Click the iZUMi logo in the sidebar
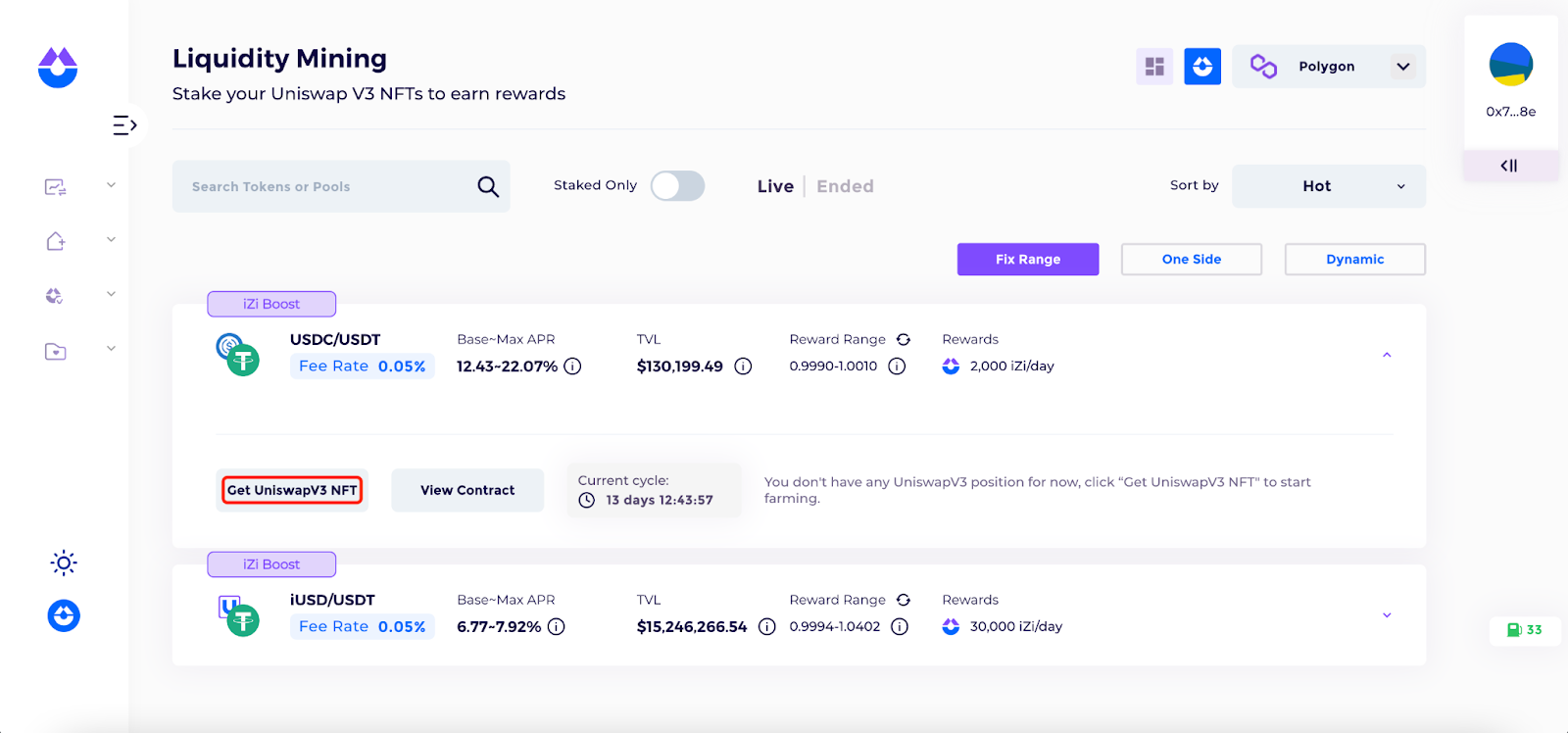The image size is (1568, 733). pos(58,68)
